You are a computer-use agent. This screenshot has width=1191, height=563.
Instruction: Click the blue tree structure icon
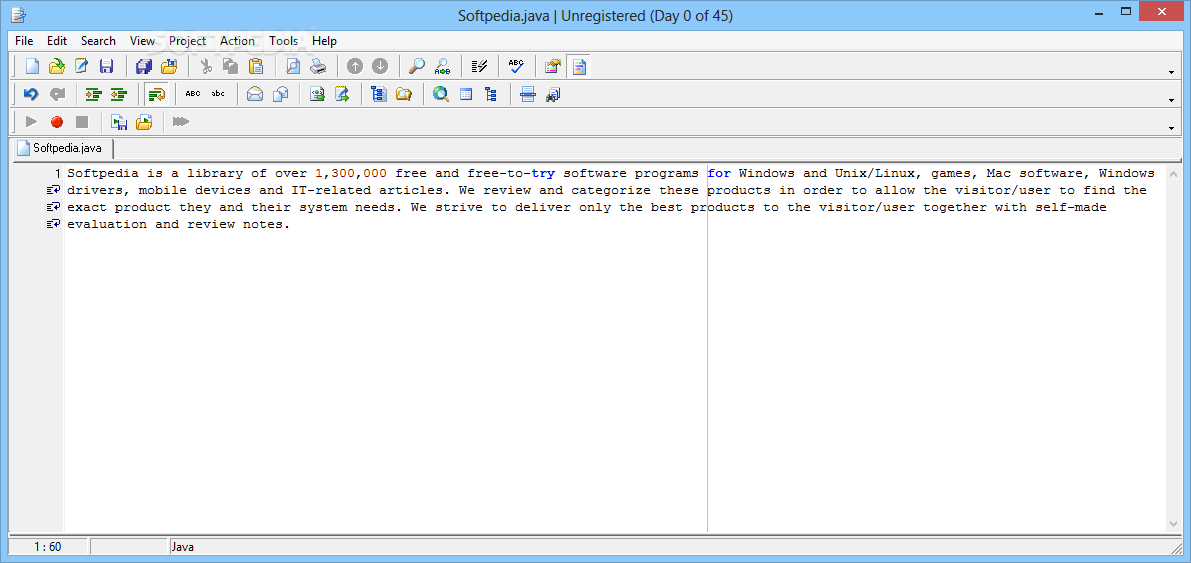click(x=491, y=94)
